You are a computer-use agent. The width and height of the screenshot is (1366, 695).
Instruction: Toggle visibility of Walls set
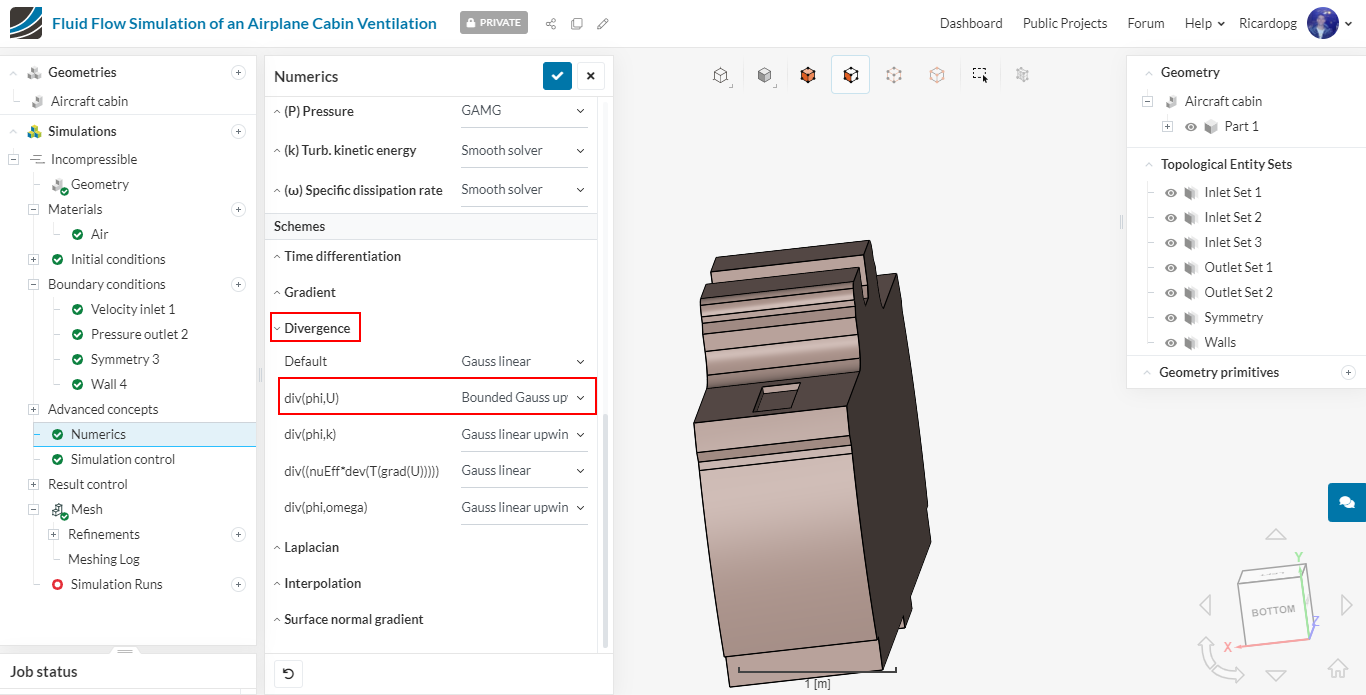[1170, 342]
